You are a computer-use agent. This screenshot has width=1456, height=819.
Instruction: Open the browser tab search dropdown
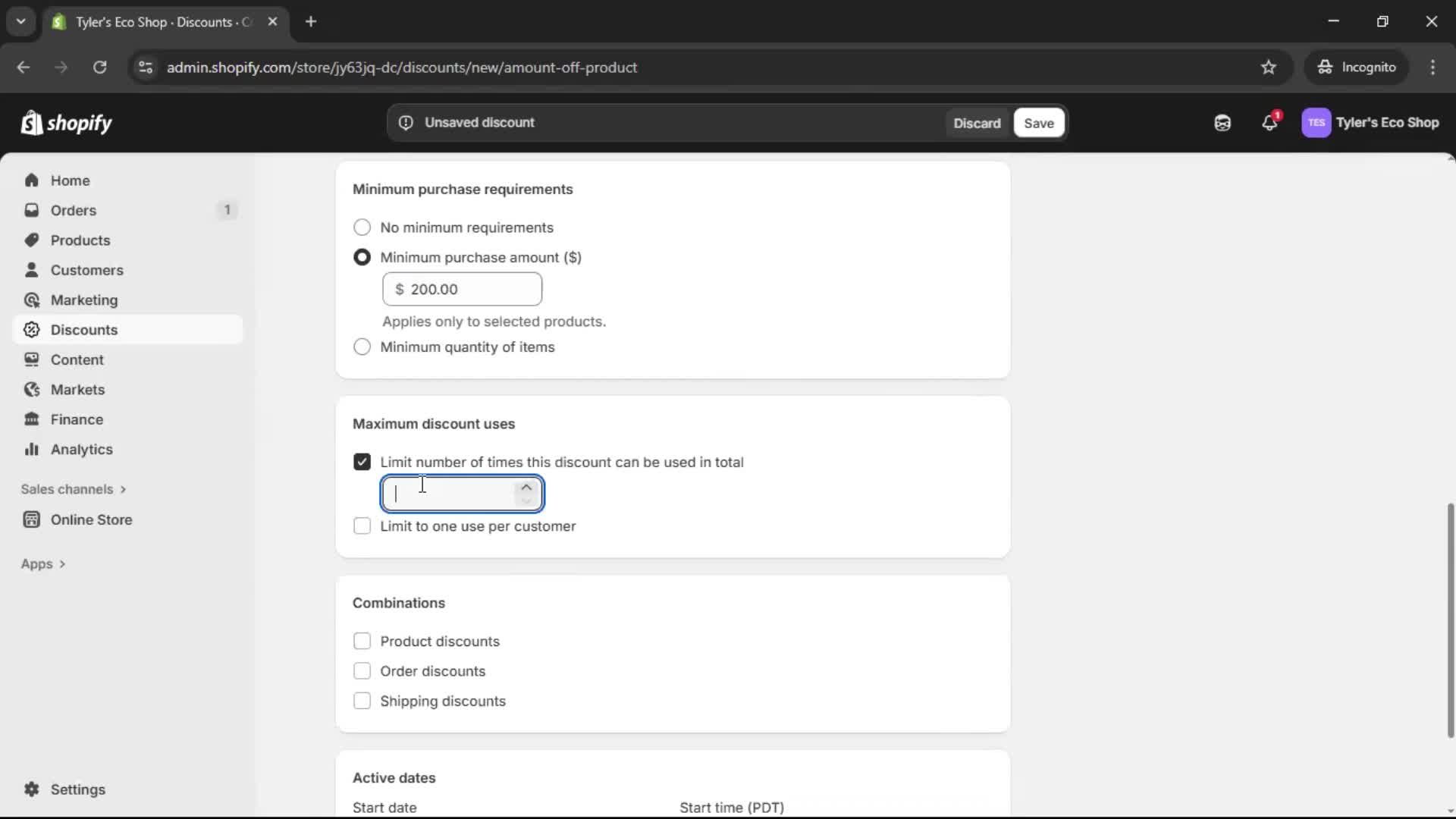[20, 21]
